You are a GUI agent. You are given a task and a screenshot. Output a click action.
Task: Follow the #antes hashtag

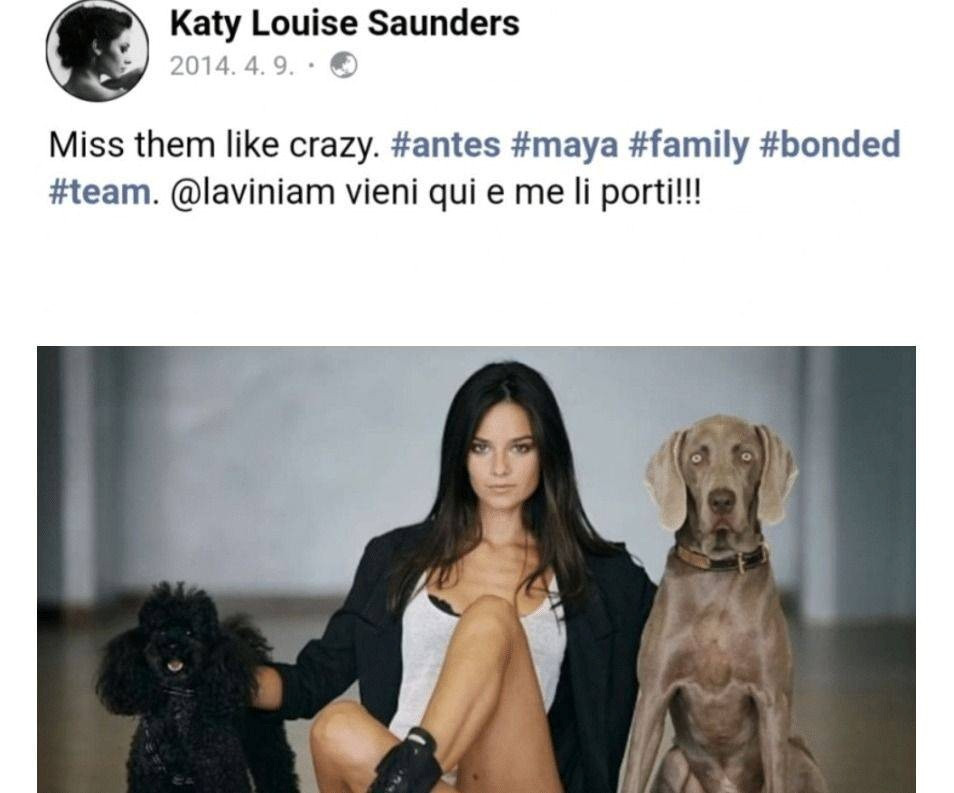446,145
